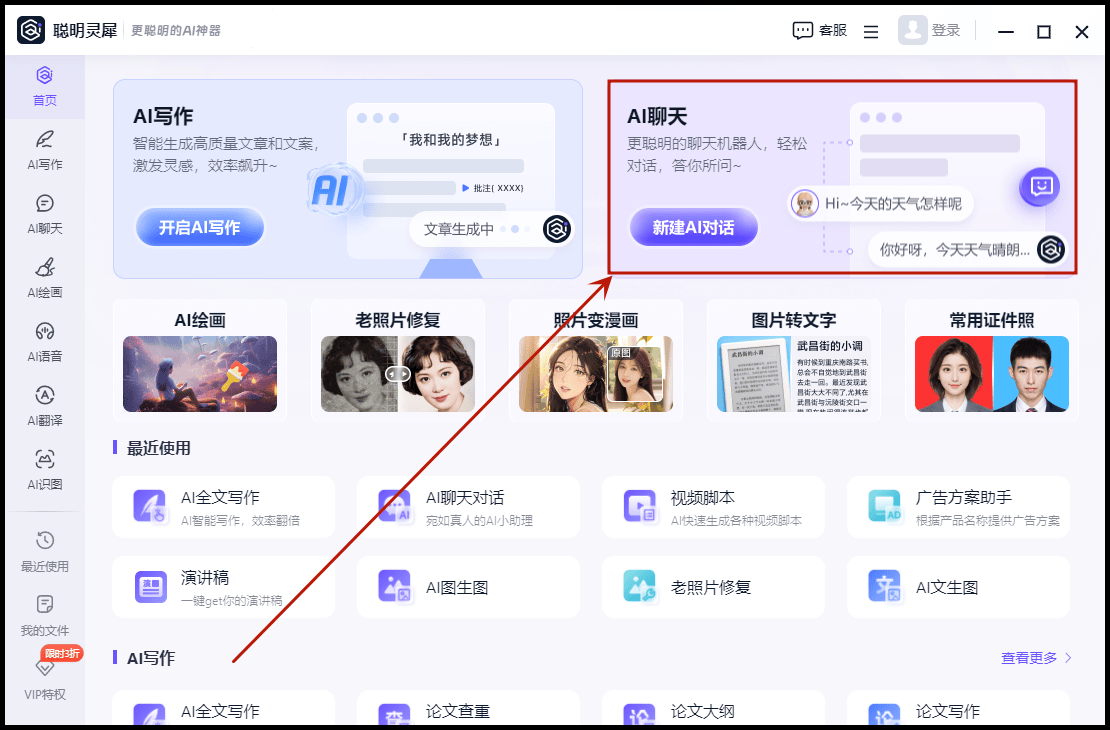Open the AI翻译 sidebar tool
Image resolution: width=1110 pixels, height=730 pixels.
(x=44, y=405)
